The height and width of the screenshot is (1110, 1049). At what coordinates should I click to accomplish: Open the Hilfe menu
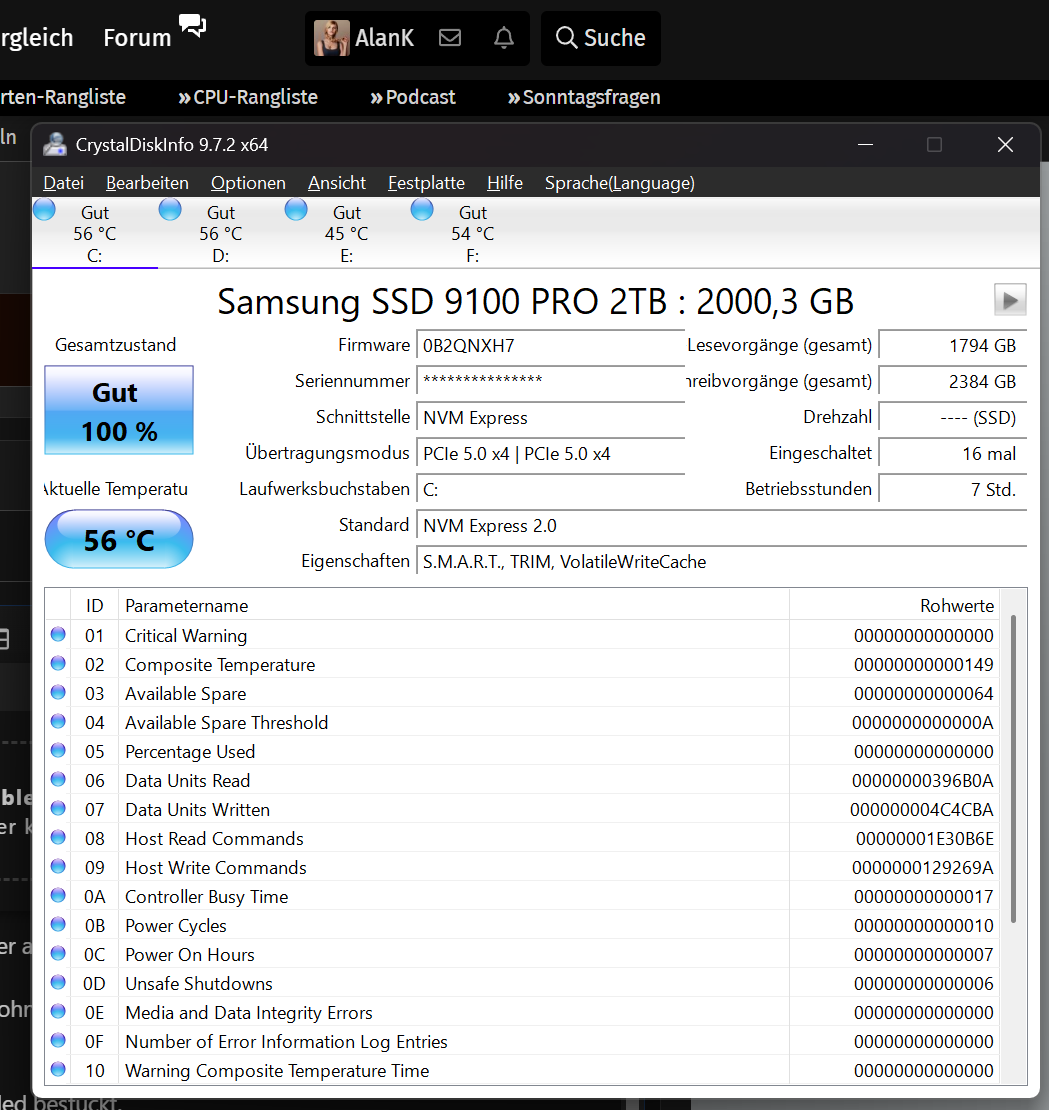click(x=505, y=183)
